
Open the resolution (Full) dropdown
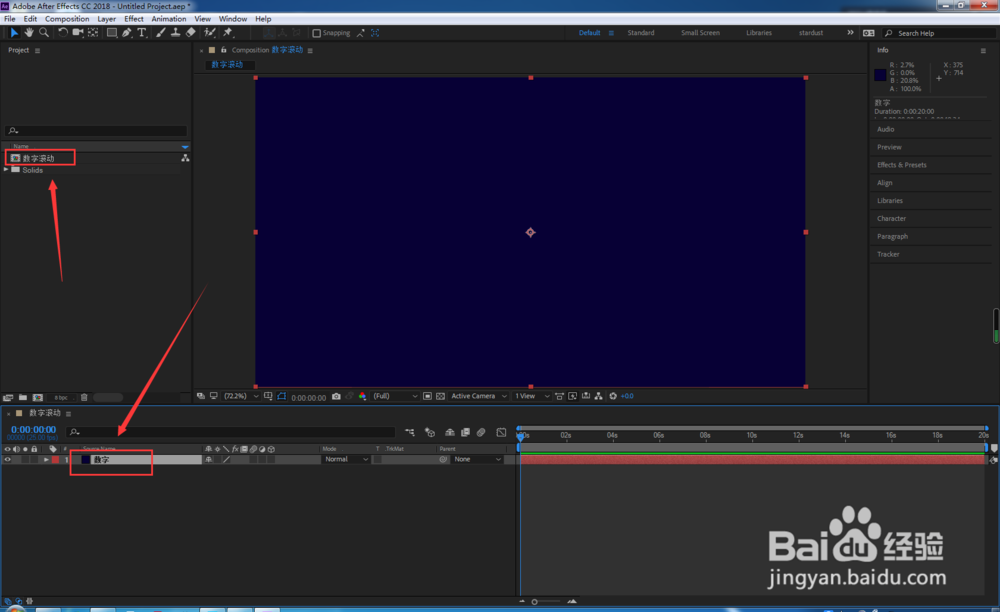click(x=395, y=397)
